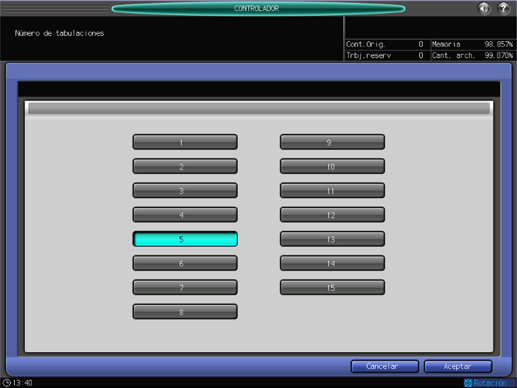Set tab count to 11
This screenshot has height=388, width=517.
(x=332, y=191)
